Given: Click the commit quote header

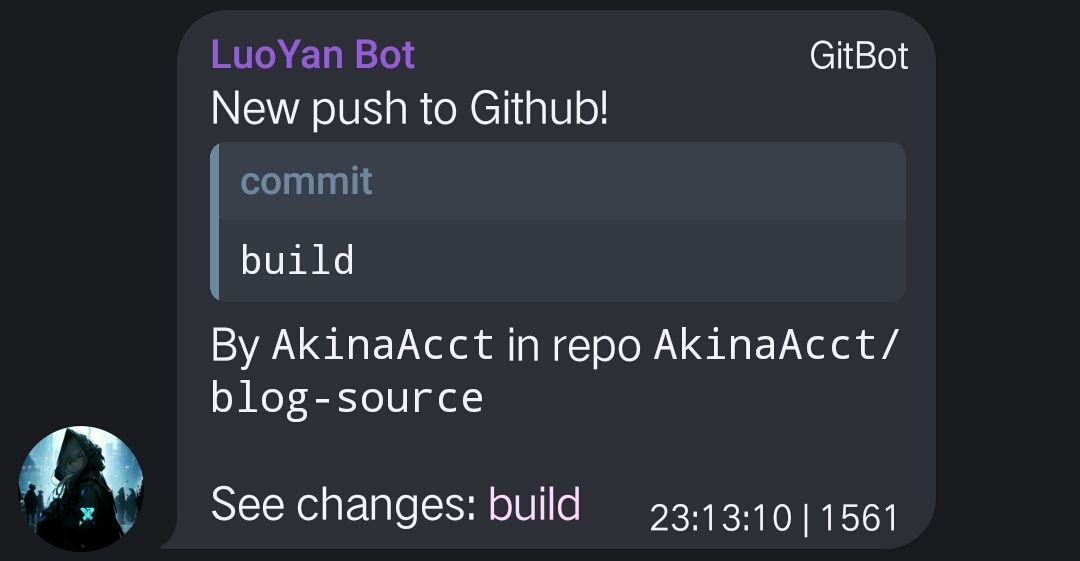Looking at the screenshot, I should pos(306,181).
